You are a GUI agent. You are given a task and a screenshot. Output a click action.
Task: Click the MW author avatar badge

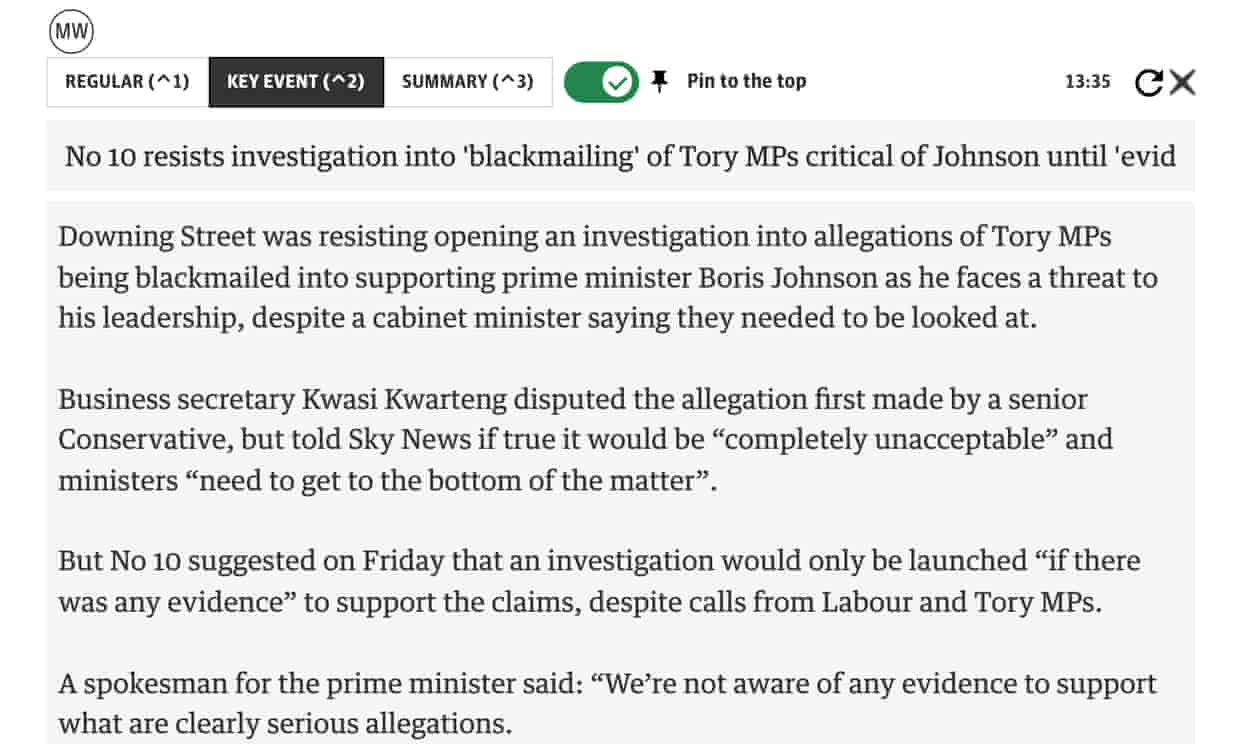coord(71,33)
